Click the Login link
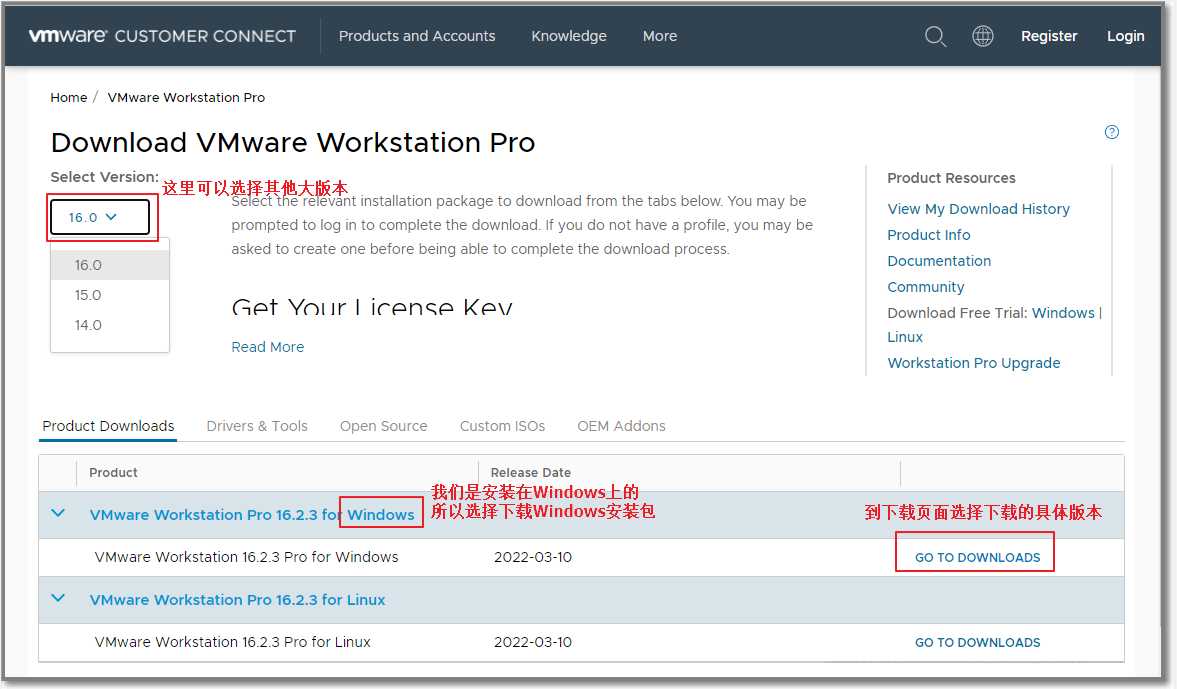 tap(1125, 36)
